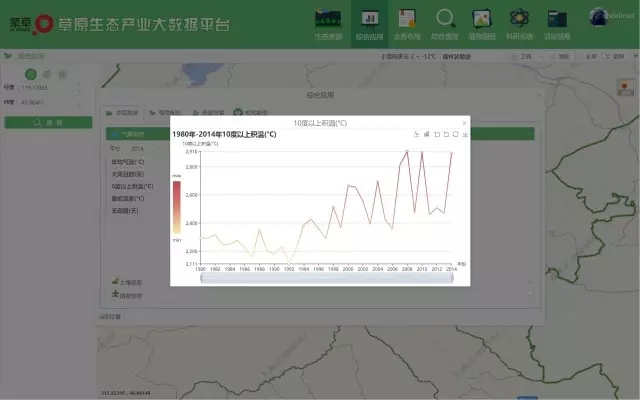
Task: Download chart as image icon
Action: tap(465, 133)
